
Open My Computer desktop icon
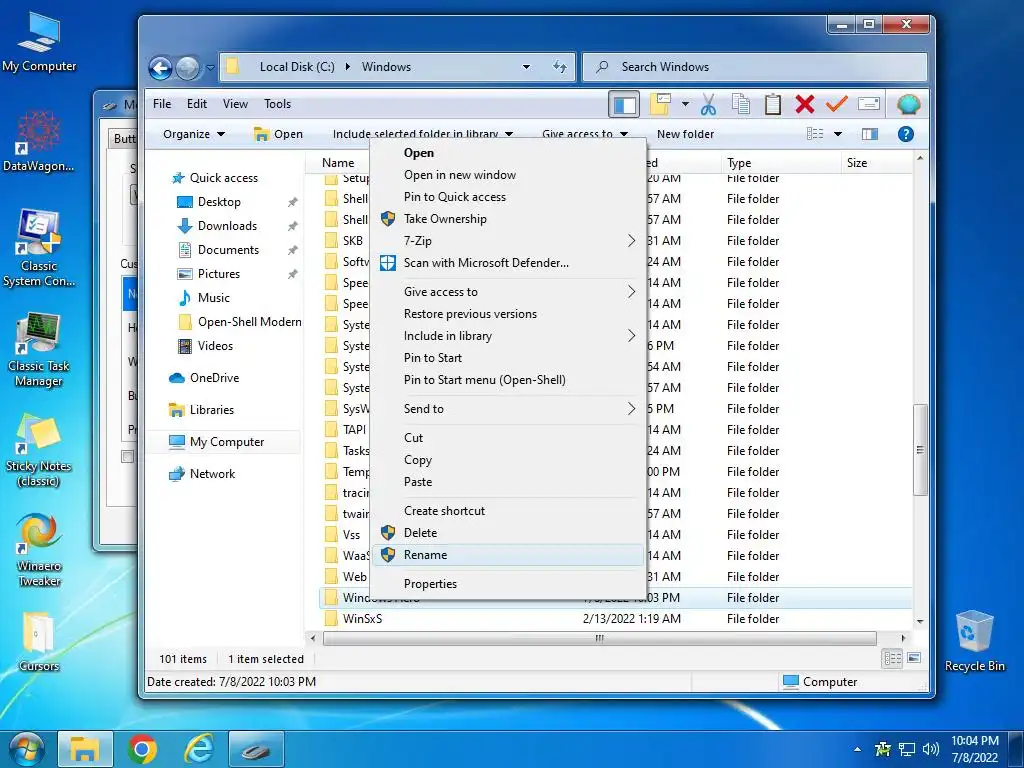click(x=39, y=42)
